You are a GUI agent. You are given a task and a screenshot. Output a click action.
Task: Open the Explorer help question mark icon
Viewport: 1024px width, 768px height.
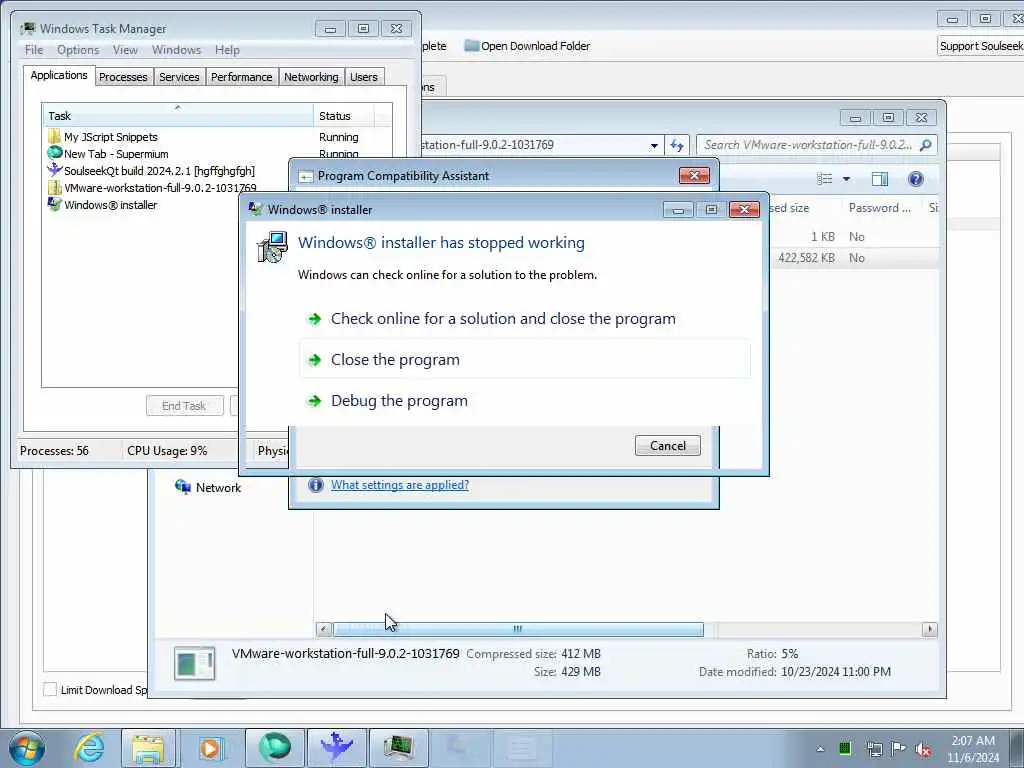[916, 179]
